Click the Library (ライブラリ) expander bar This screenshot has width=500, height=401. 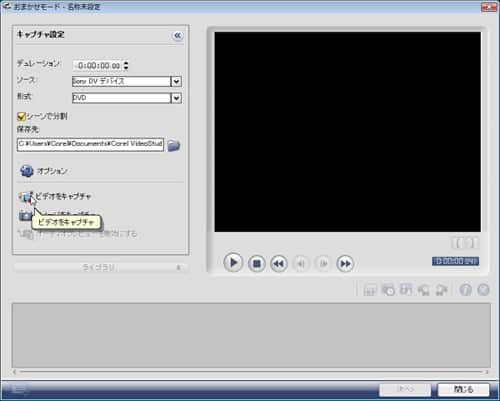click(101, 267)
